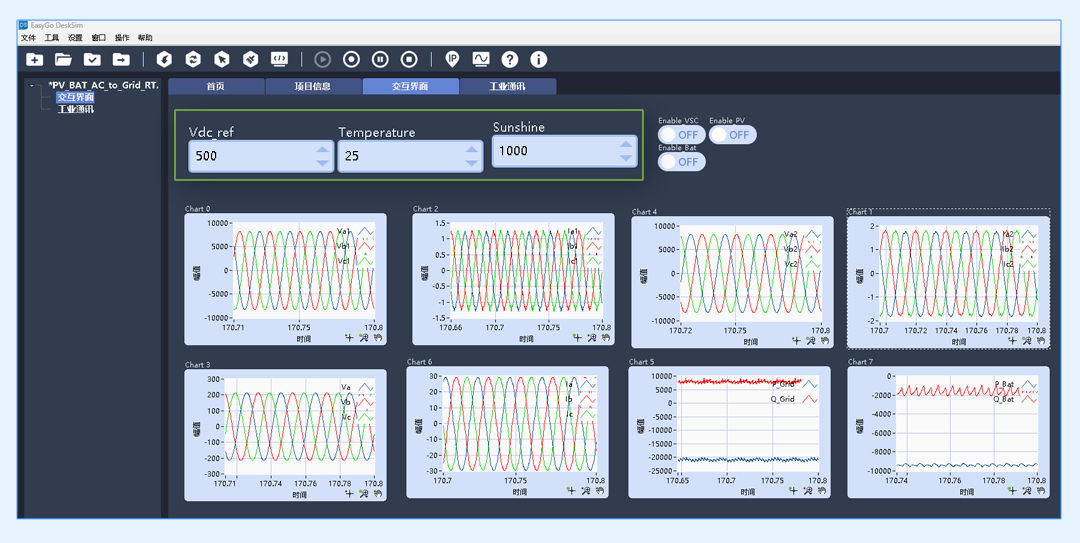Screen dimensions: 1080x543
Task: Select the pan hand tool on Chart 0
Action: click(x=377, y=338)
